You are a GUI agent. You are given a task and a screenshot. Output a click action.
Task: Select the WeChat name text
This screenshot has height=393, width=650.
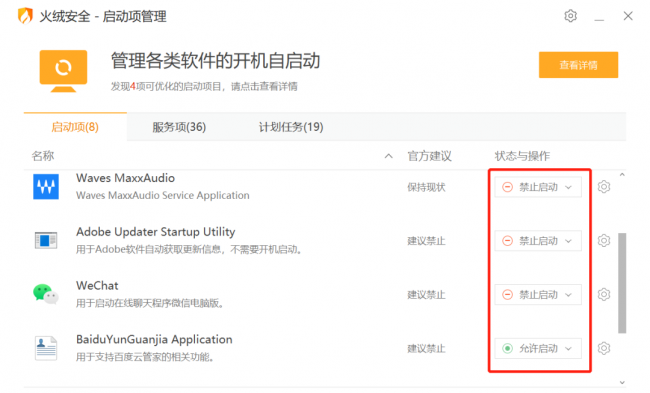click(97, 286)
